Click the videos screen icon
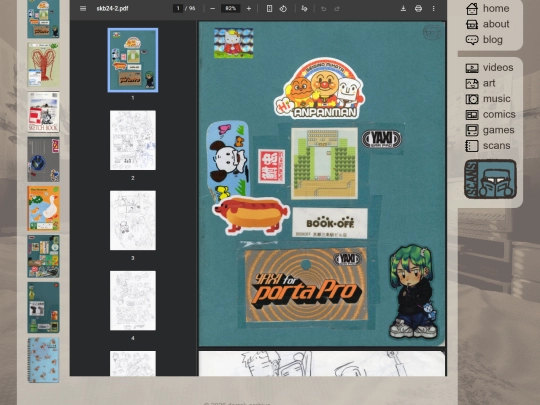 pyautogui.click(x=472, y=68)
